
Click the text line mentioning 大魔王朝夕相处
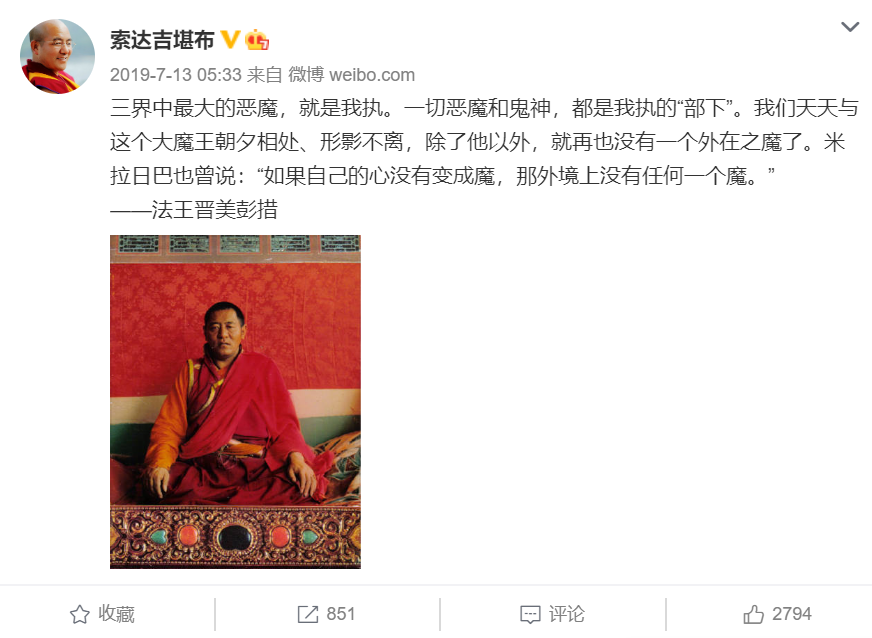coord(478,142)
